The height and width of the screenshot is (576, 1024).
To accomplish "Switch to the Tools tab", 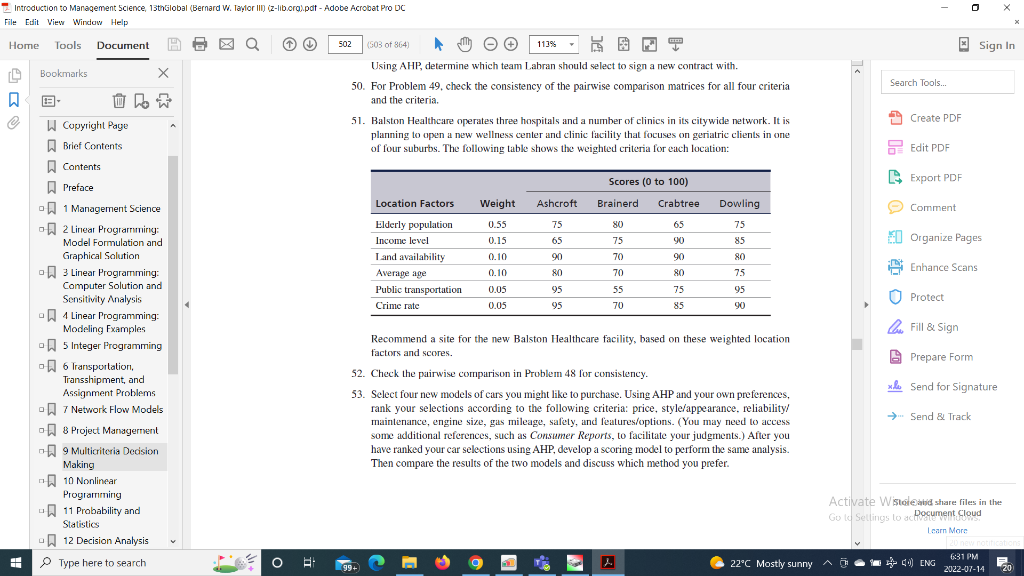I will [66, 45].
